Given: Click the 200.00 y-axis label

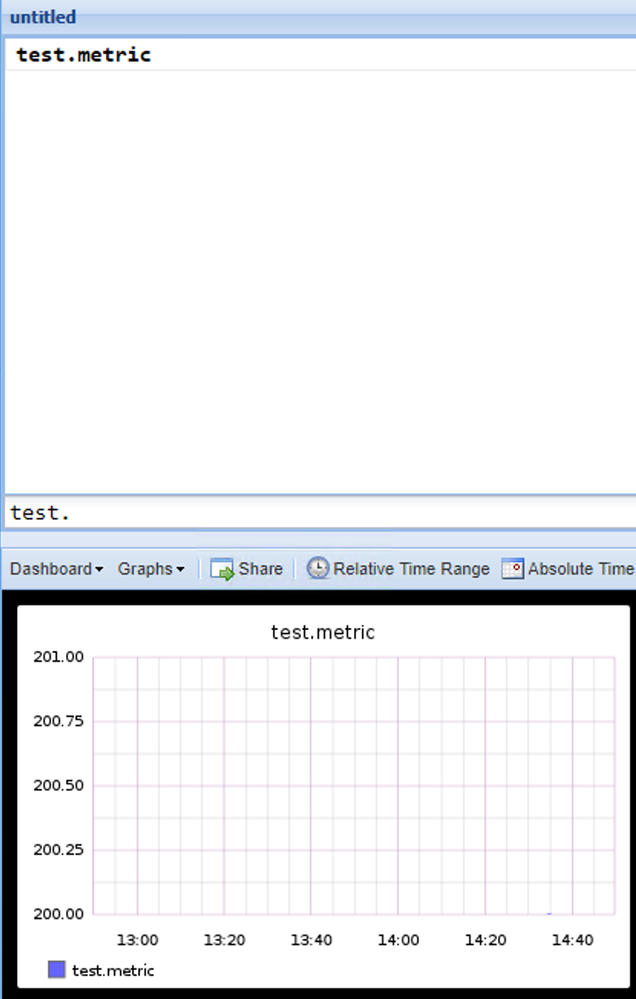Looking at the screenshot, I should 59,914.
